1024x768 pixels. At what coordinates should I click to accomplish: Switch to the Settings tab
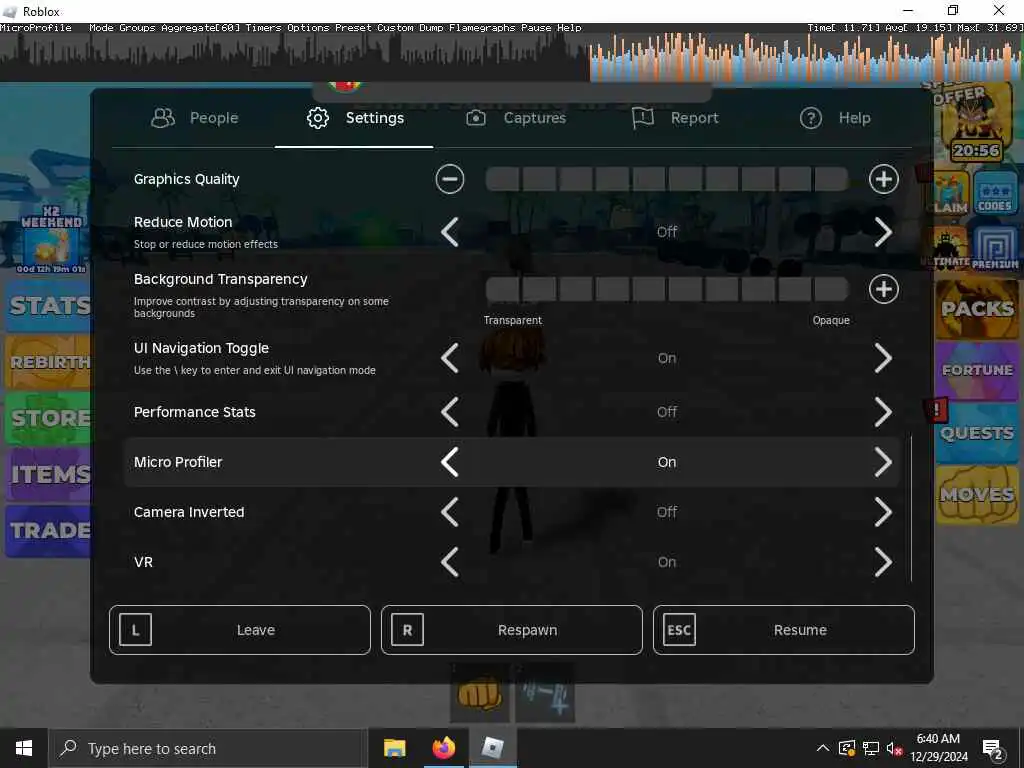(x=355, y=118)
